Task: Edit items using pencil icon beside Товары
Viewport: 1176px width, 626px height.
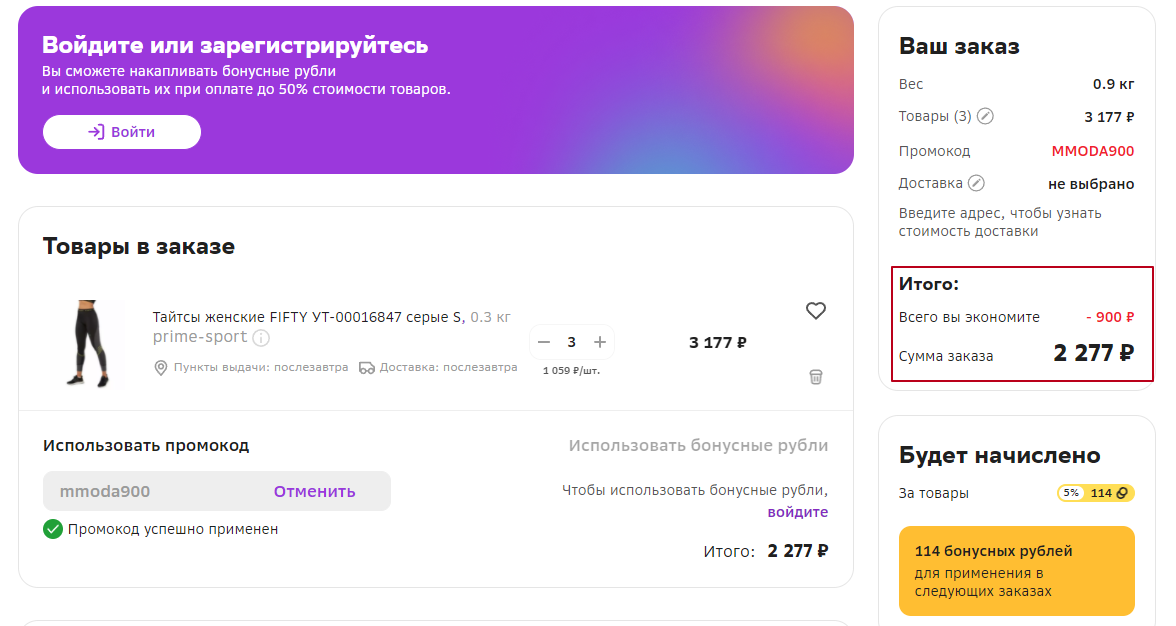Action: [x=986, y=117]
